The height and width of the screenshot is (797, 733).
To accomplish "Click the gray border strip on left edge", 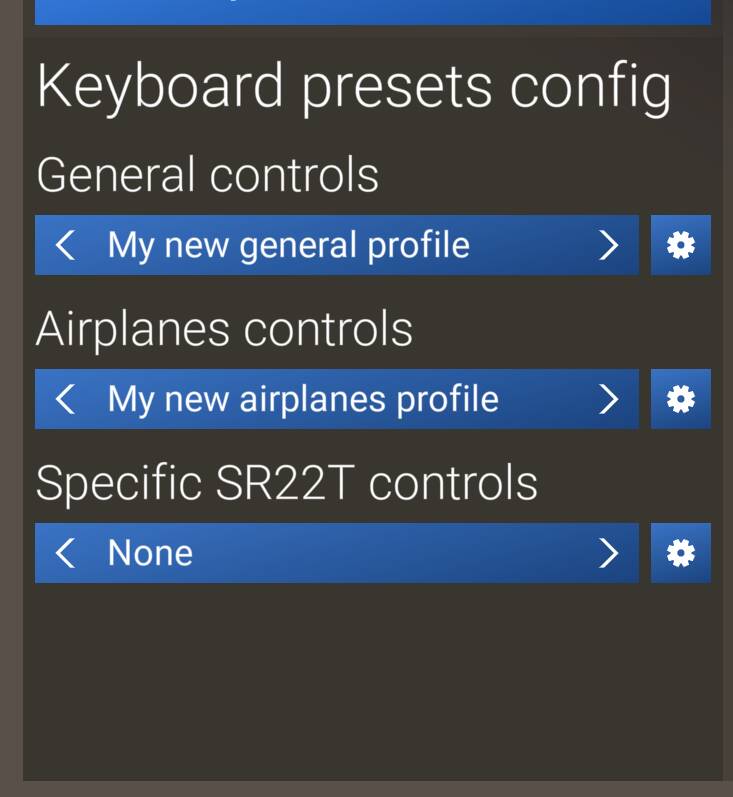I will click(11, 400).
